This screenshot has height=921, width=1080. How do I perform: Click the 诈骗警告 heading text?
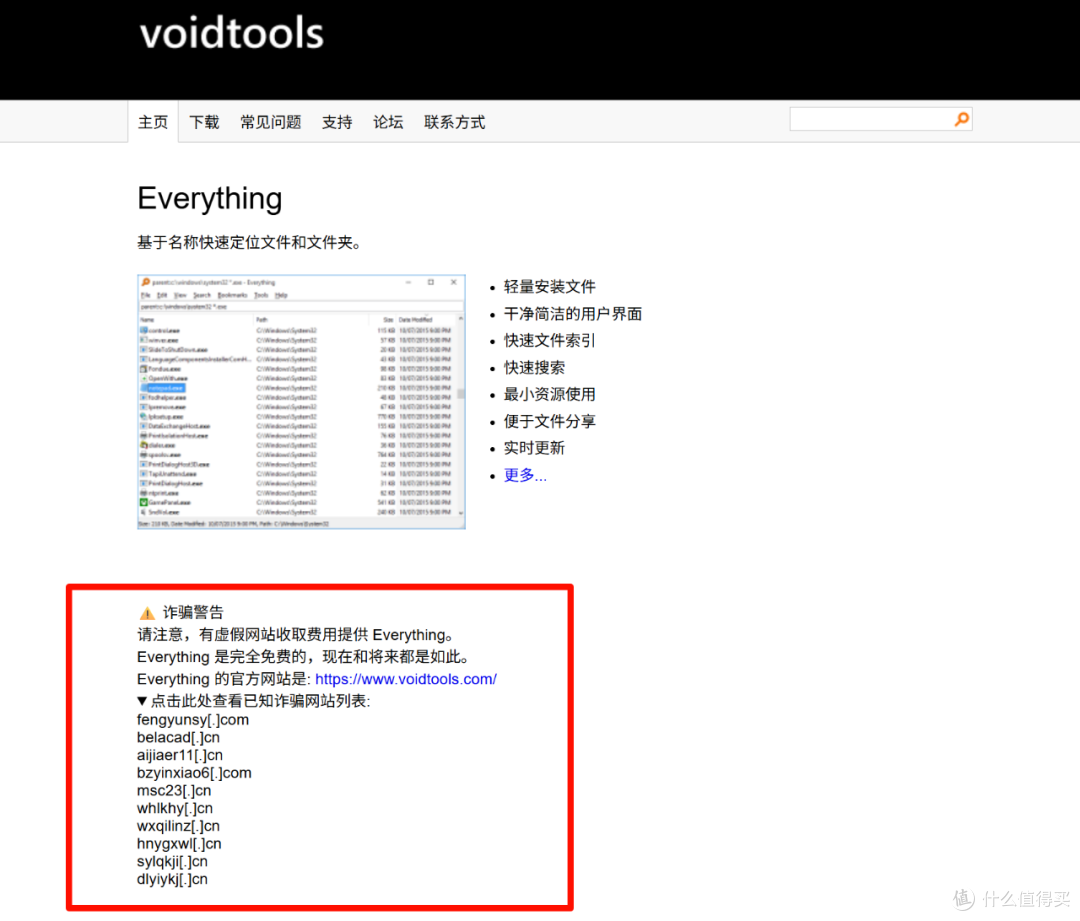click(194, 612)
